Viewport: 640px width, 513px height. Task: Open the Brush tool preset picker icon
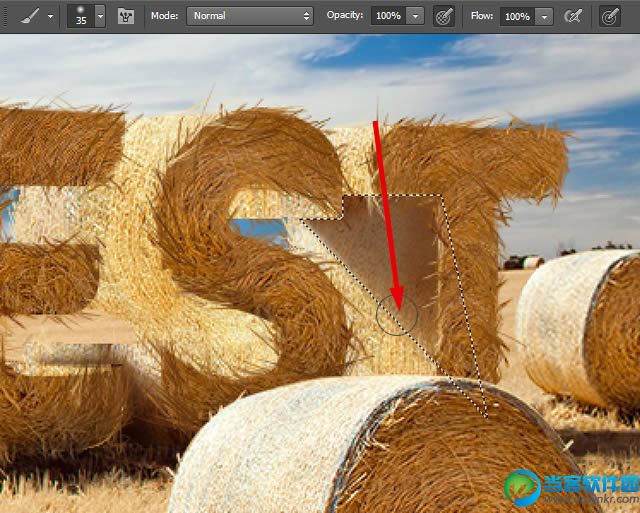31,16
